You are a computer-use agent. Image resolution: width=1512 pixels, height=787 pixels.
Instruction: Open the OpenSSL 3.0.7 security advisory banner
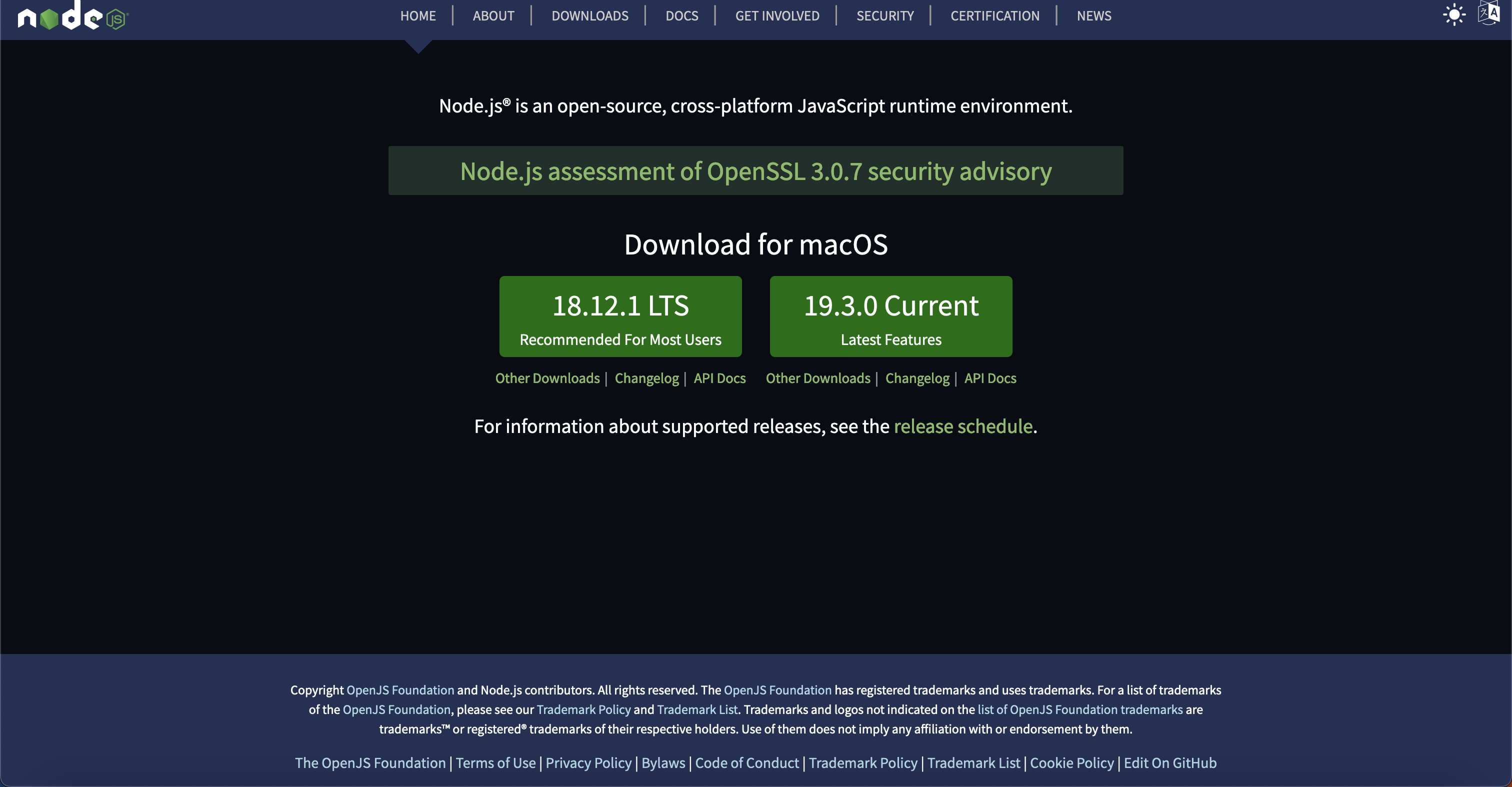point(755,171)
